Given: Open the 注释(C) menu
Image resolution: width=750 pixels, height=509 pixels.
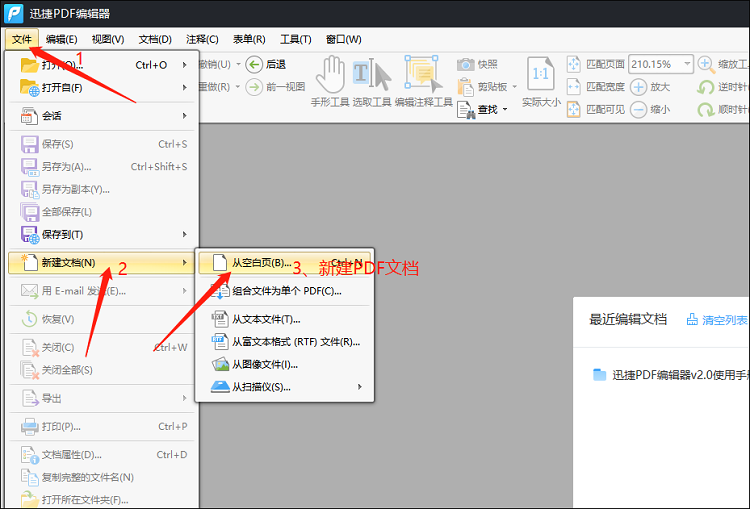Looking at the screenshot, I should coord(202,39).
